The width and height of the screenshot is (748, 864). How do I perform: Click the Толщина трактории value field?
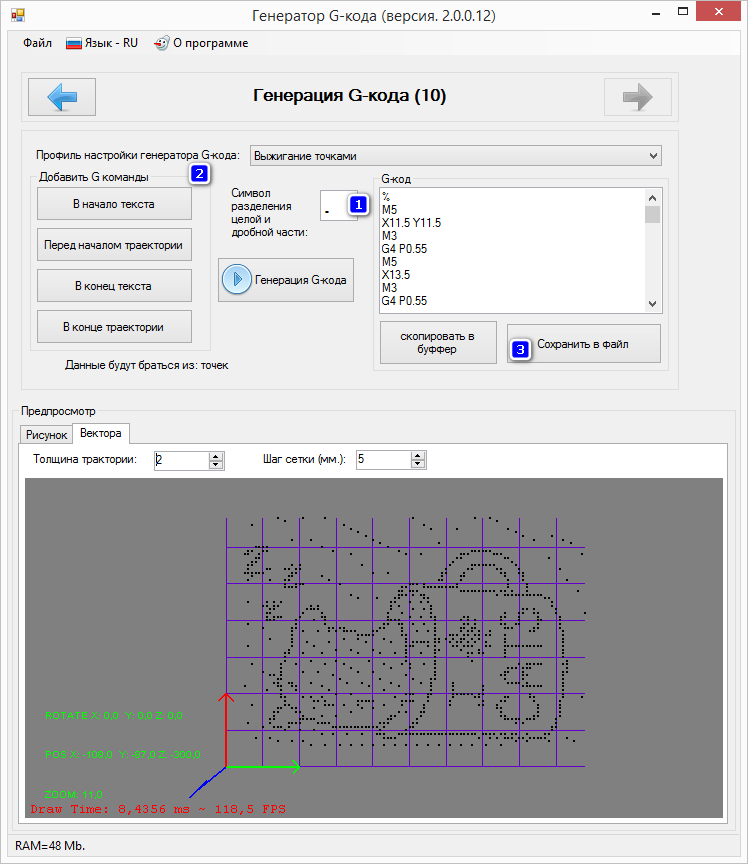tap(182, 460)
